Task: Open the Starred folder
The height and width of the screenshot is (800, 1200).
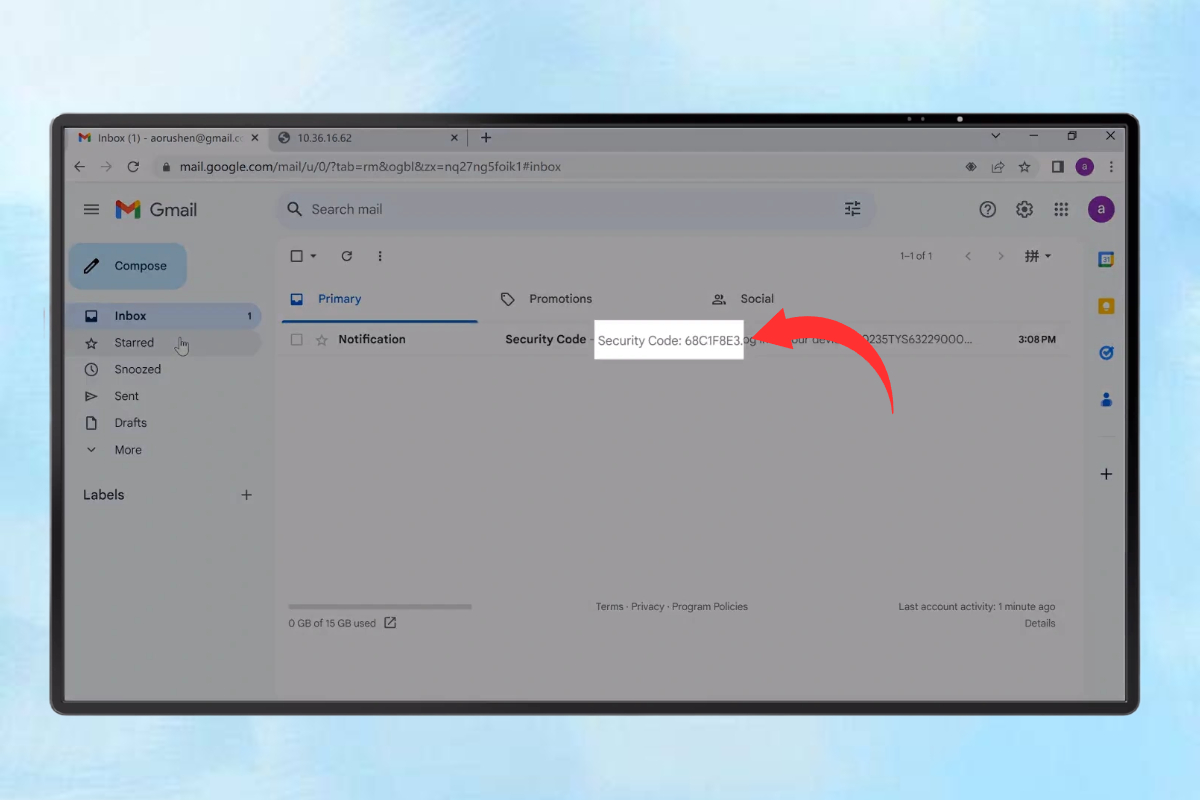Action: point(165,343)
